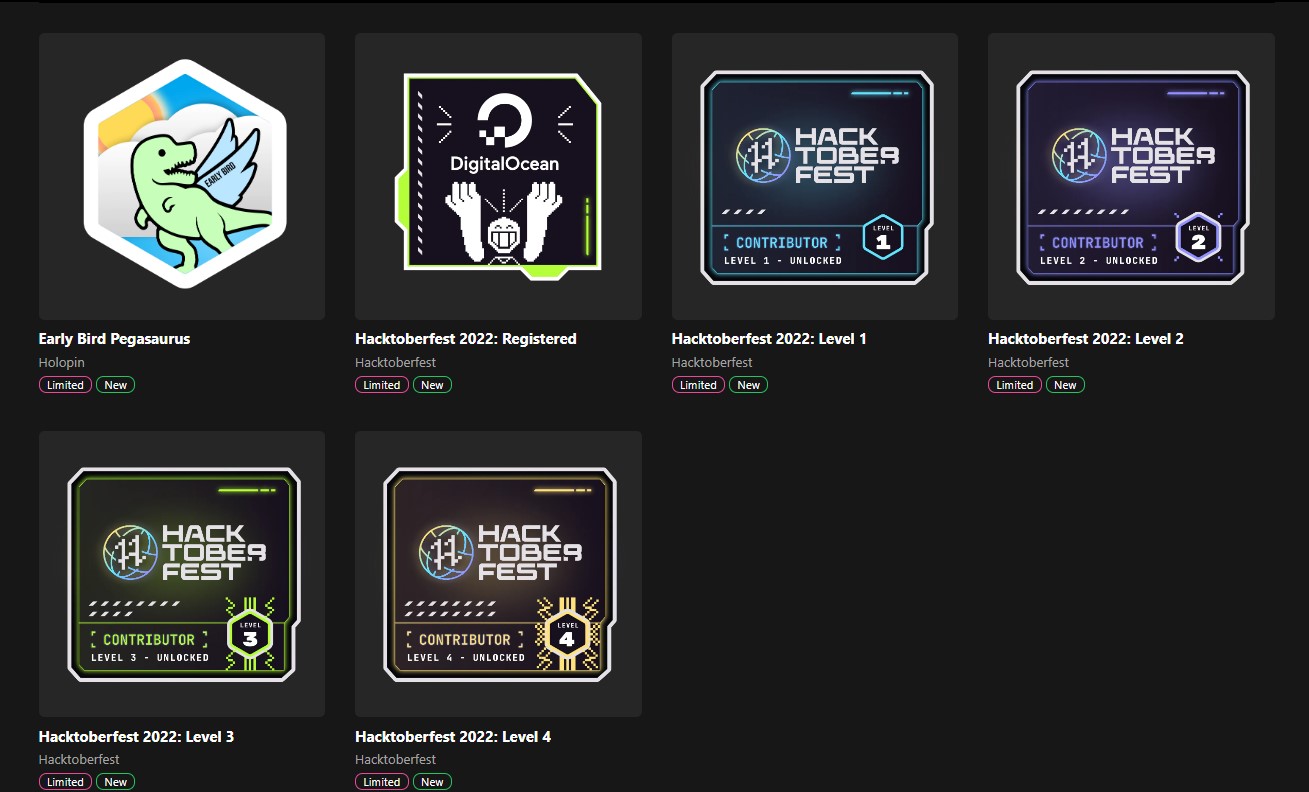Click the Level 1 contributor badge image
Image resolution: width=1309 pixels, height=792 pixels.
coord(814,175)
